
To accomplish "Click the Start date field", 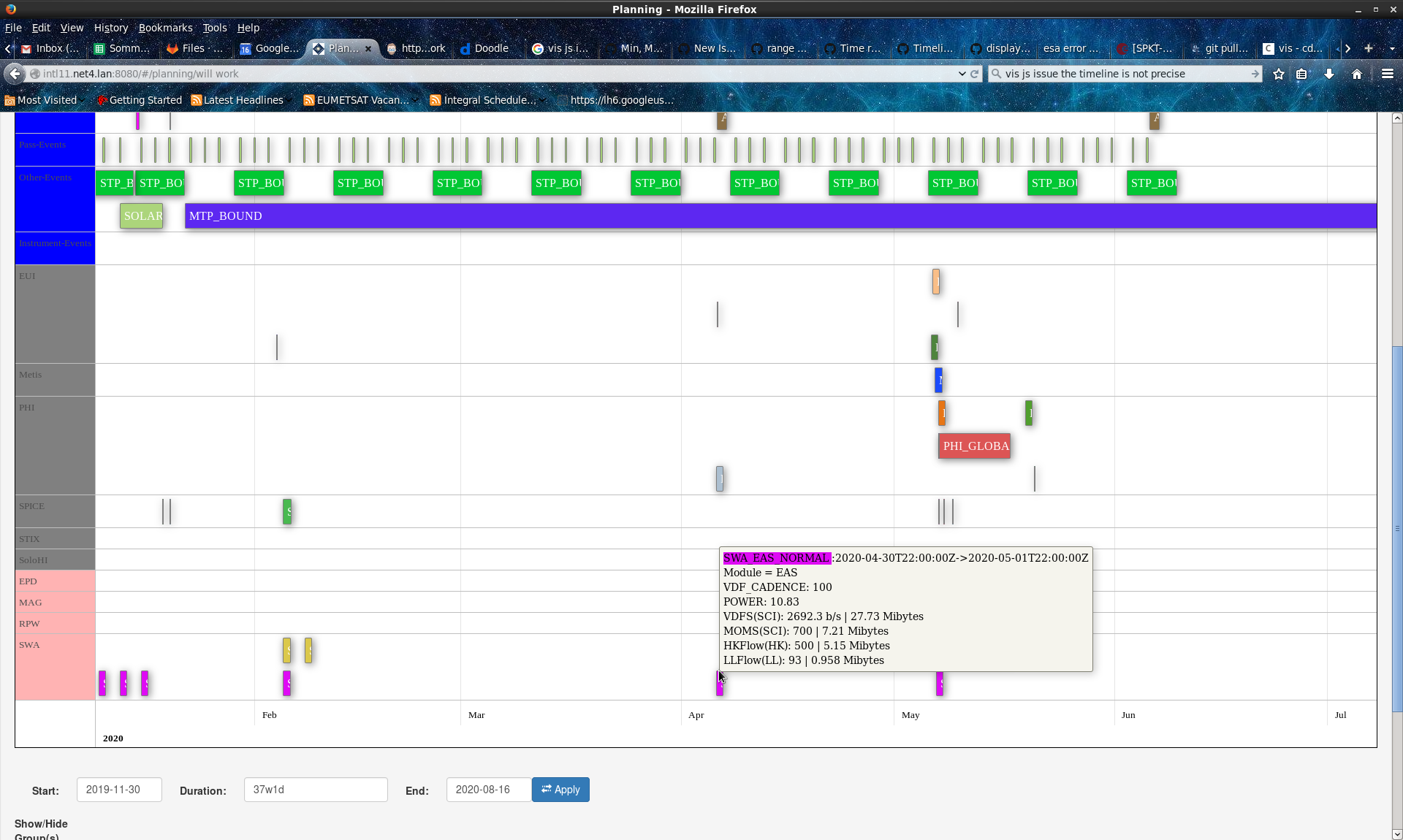I will pyautogui.click(x=119, y=790).
